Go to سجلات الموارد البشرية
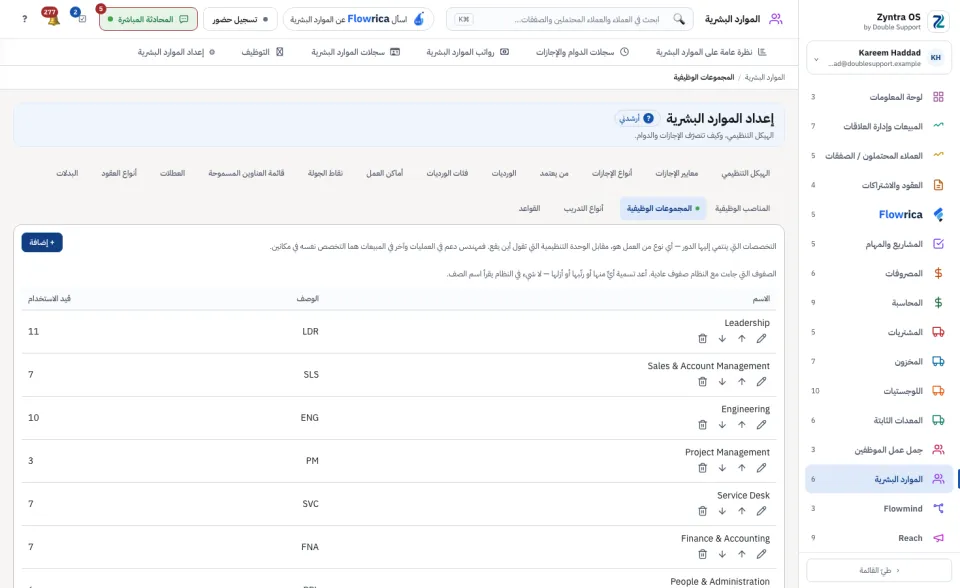Screen dimensions: 960x588 [x=355, y=52]
